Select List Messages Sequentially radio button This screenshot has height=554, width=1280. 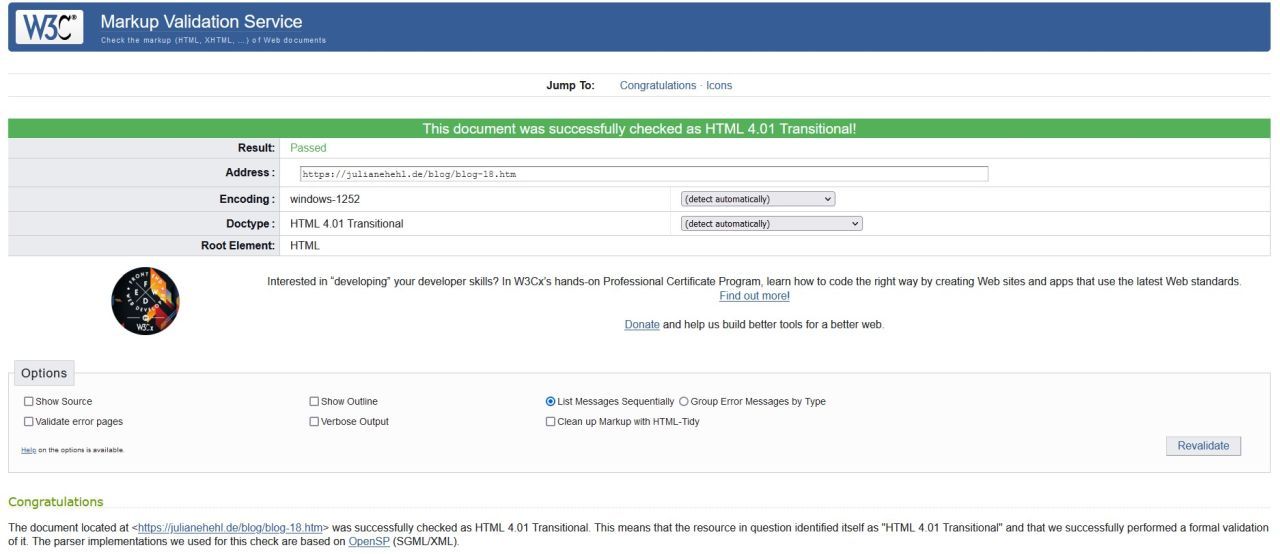point(551,402)
